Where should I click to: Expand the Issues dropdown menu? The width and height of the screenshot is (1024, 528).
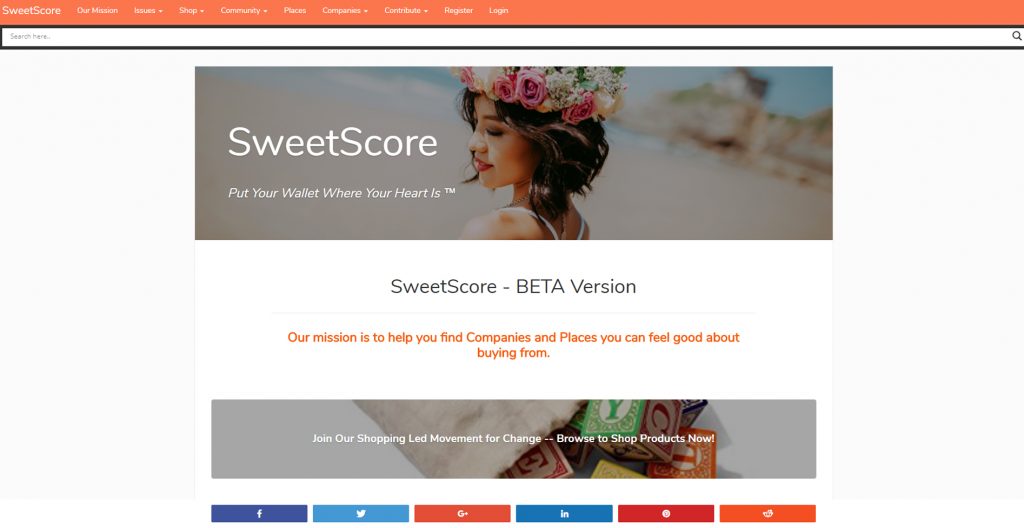[x=148, y=10]
